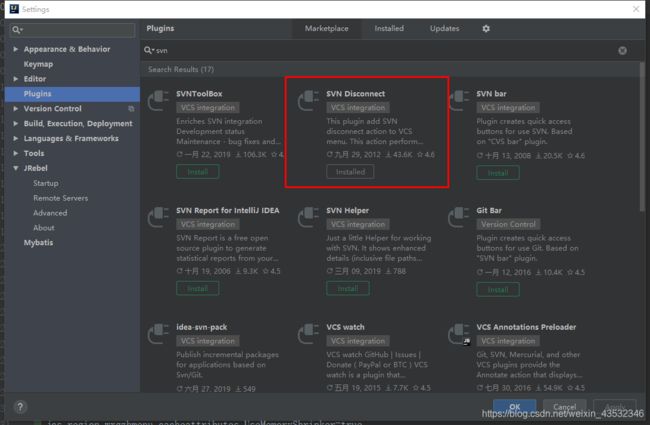The height and width of the screenshot is (425, 650).
Task: Click the SVN bar plugin icon
Action: coord(459,100)
